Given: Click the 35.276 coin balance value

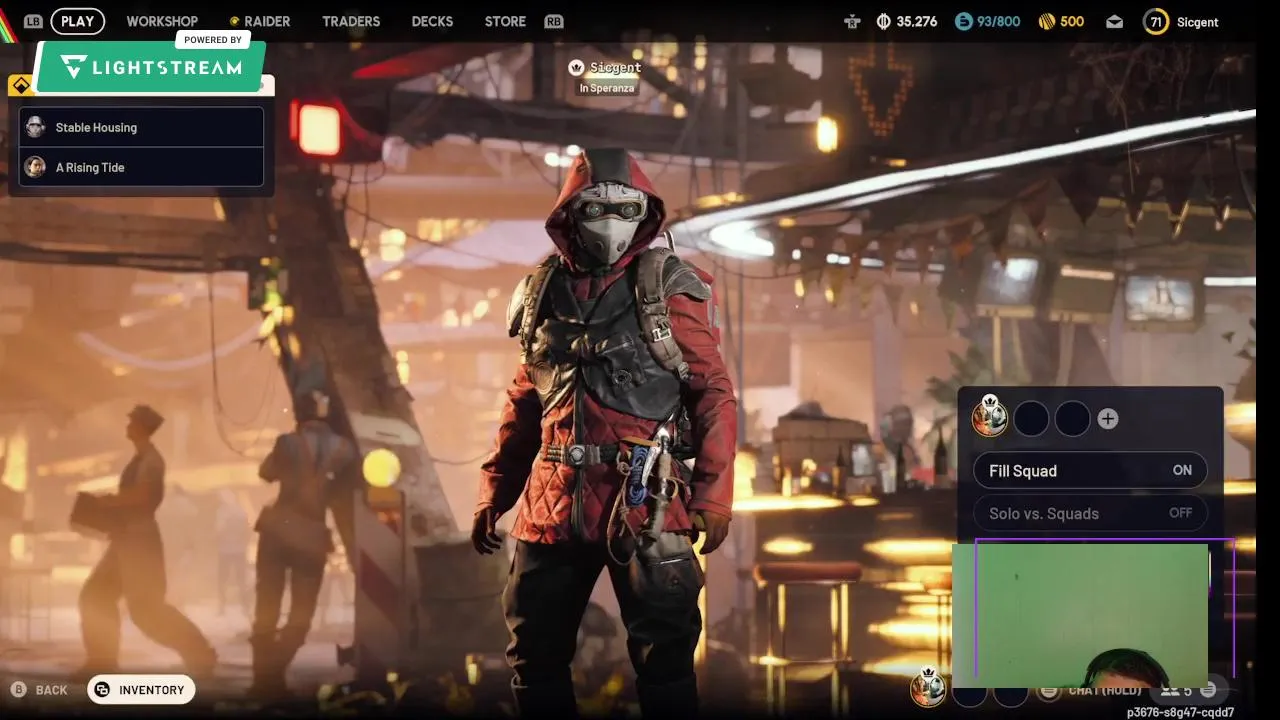Looking at the screenshot, I should click(x=917, y=21).
